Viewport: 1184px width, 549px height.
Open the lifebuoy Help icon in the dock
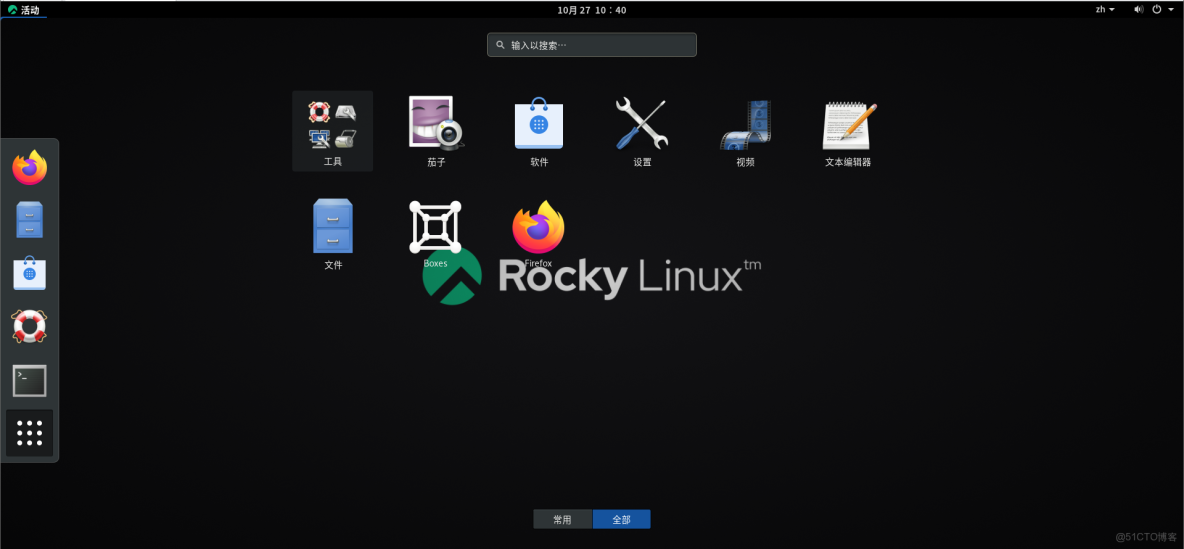[x=29, y=327]
